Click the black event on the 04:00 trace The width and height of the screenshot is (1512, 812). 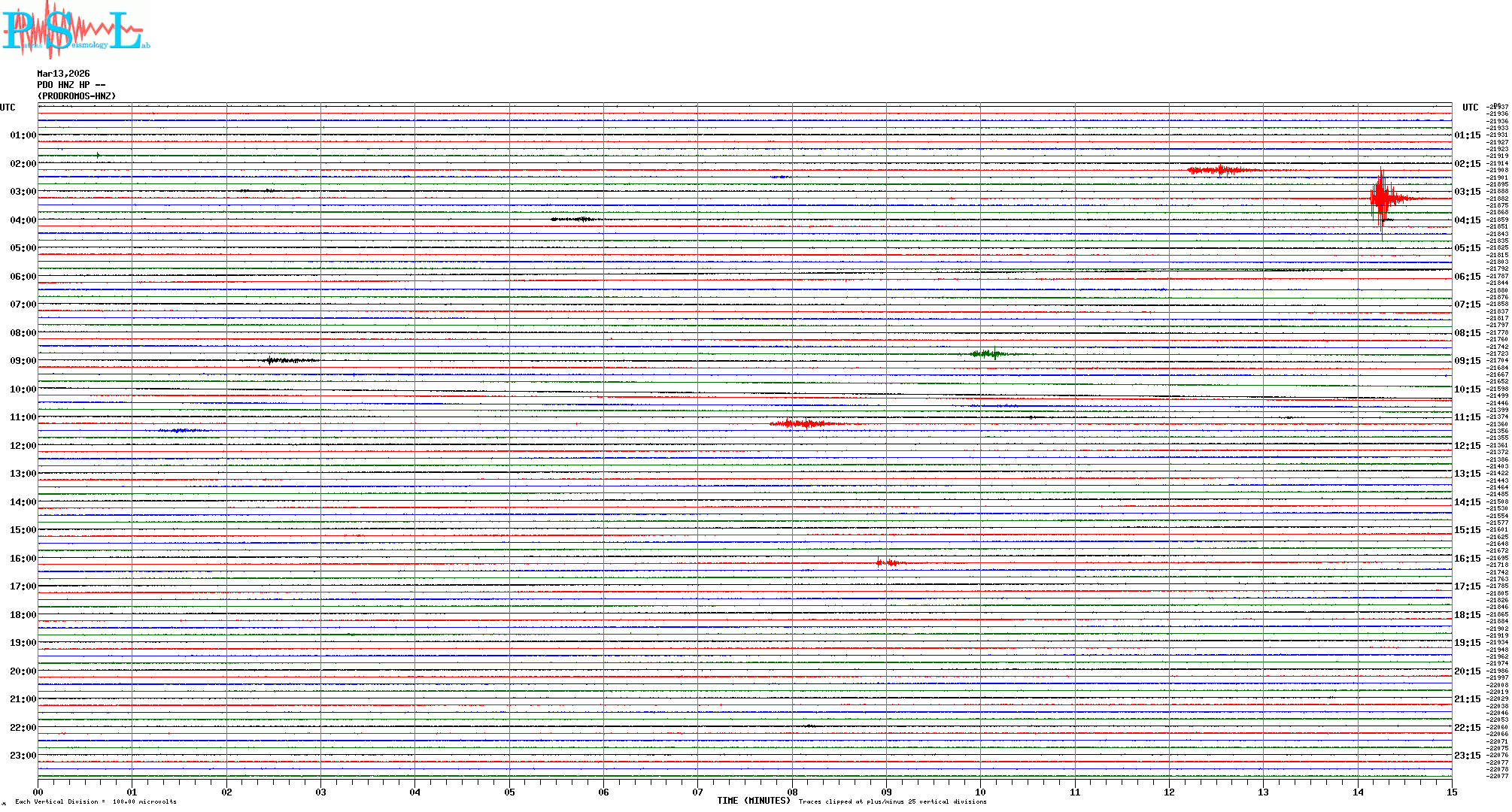[573, 220]
